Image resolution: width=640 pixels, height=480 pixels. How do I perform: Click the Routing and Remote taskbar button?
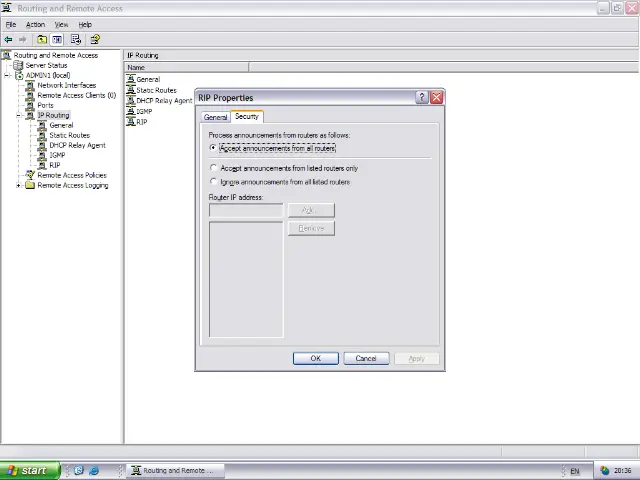coord(175,471)
